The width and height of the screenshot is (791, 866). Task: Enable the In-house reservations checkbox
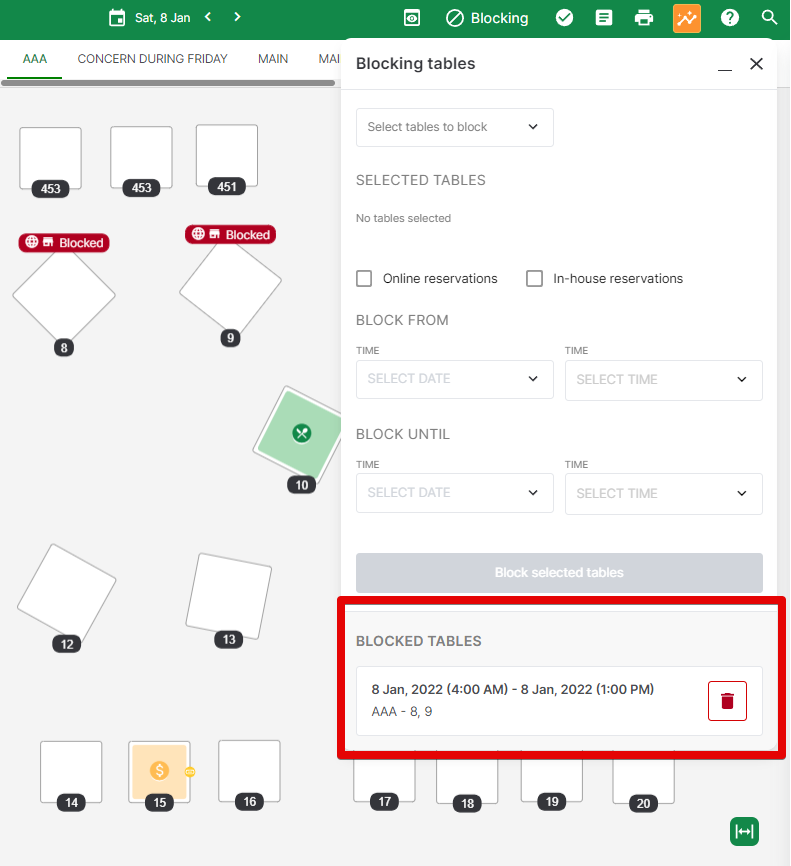[x=534, y=278]
